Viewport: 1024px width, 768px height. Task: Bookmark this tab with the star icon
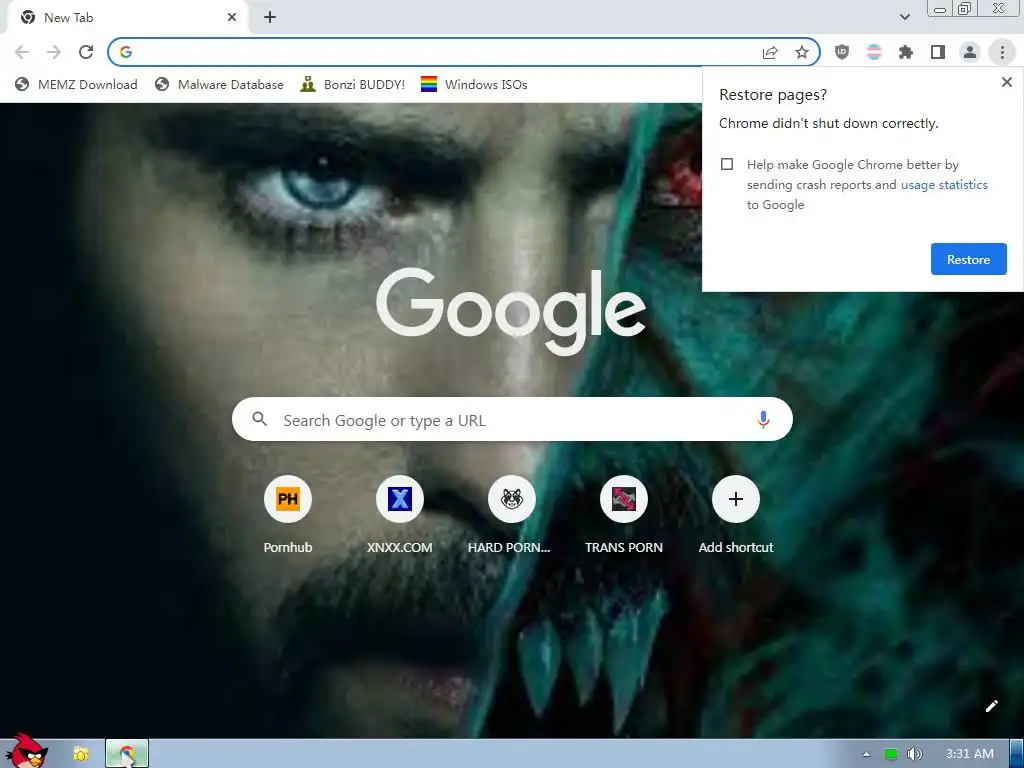tap(802, 52)
